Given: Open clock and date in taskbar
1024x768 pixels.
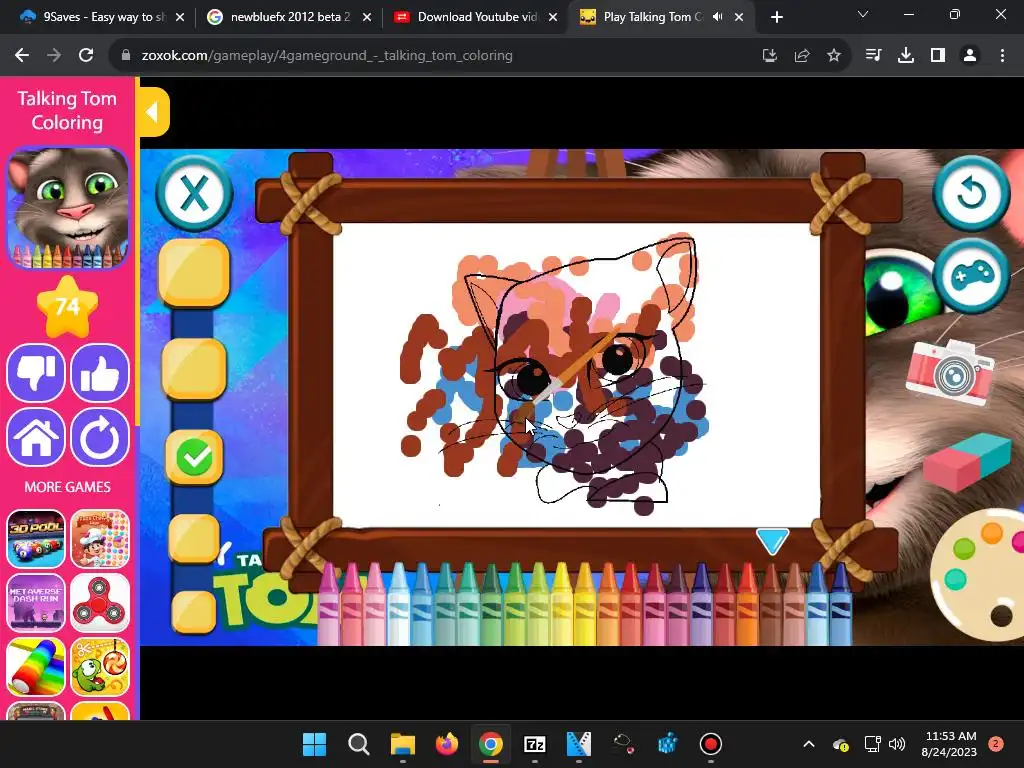Looking at the screenshot, I should tap(950, 744).
